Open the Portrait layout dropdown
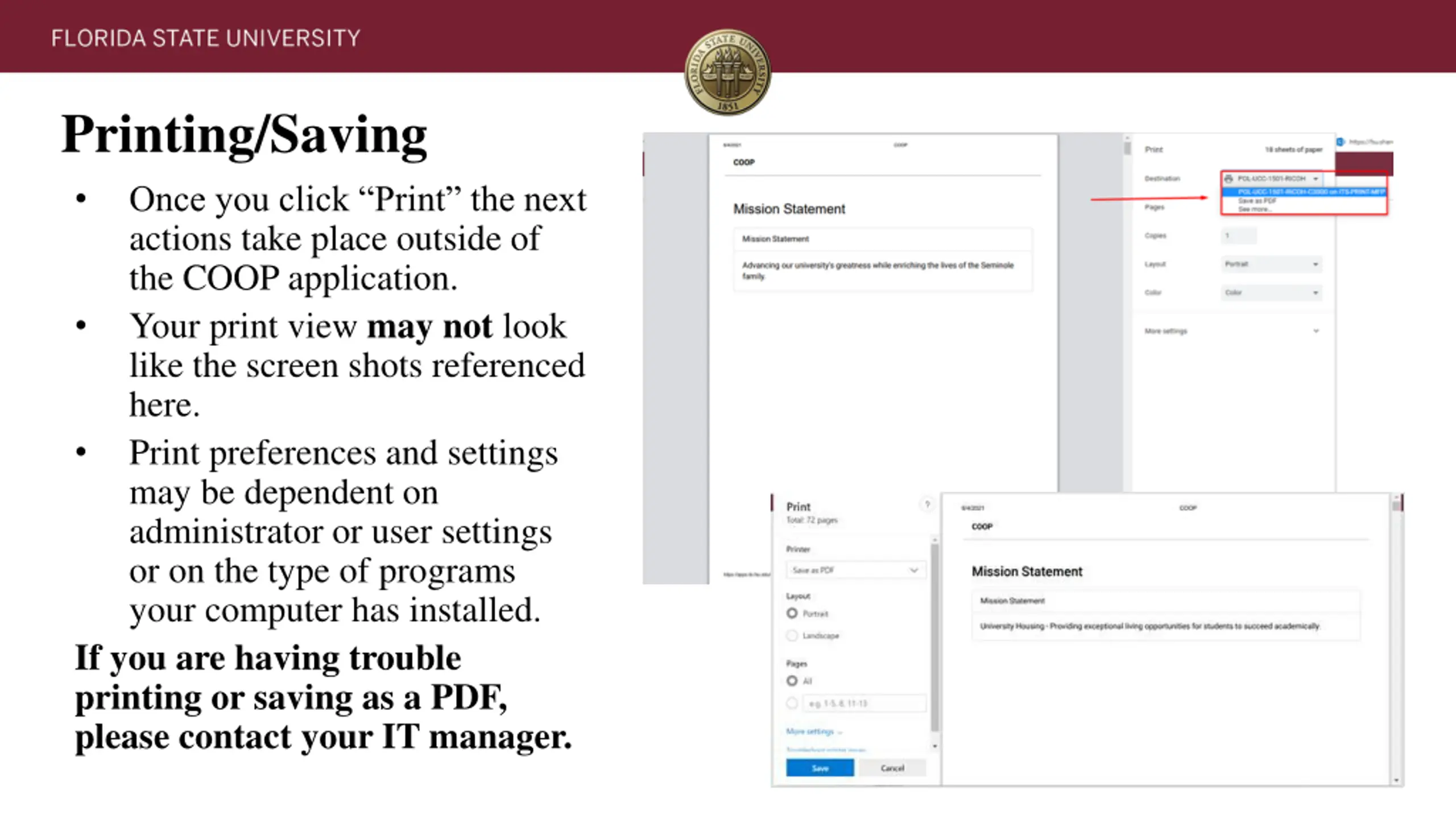 [1271, 264]
